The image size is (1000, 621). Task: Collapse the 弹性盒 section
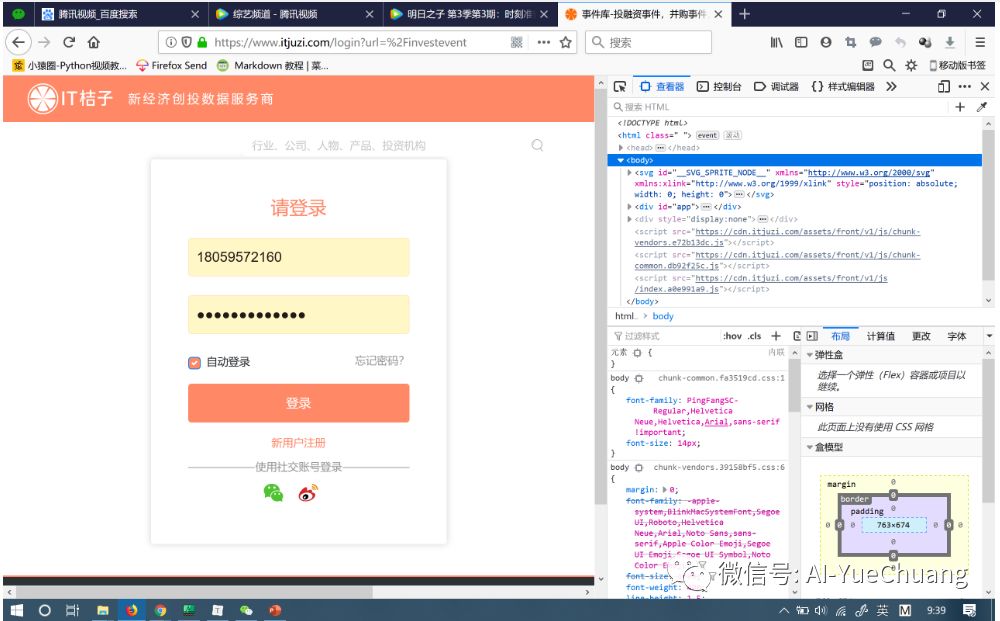811,354
